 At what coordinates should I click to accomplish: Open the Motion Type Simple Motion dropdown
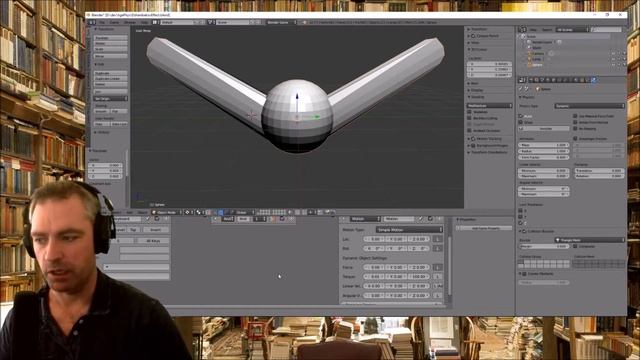pos(409,230)
